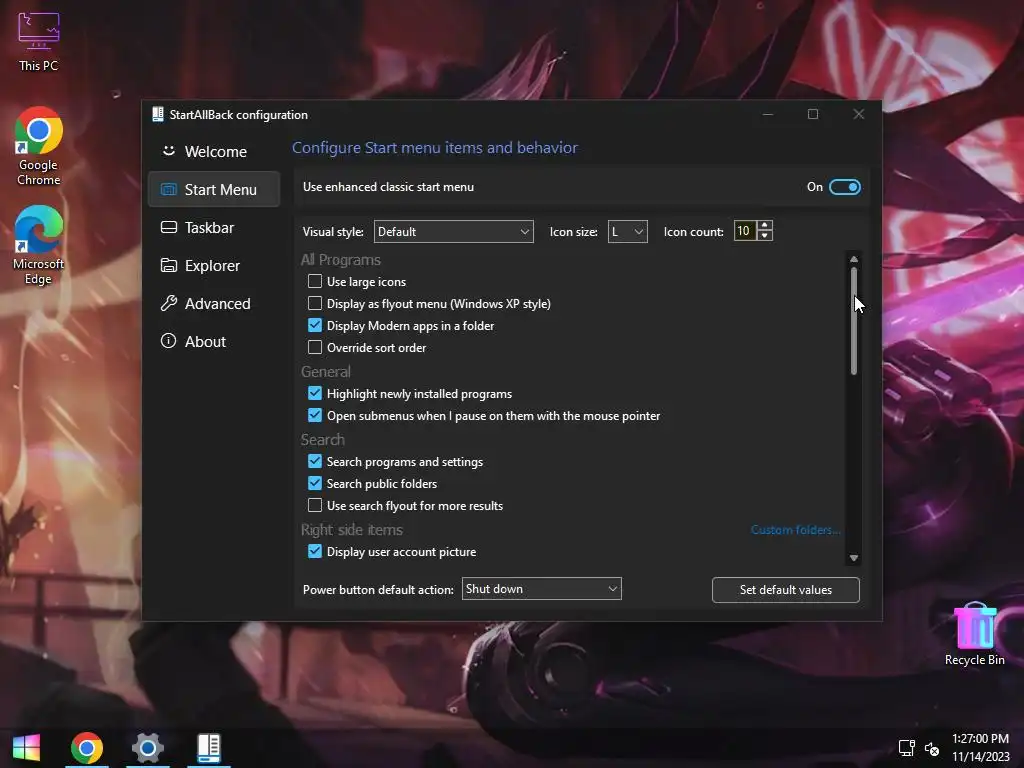This screenshot has width=1024, height=768.
Task: Click network status tray icon
Action: (906, 748)
